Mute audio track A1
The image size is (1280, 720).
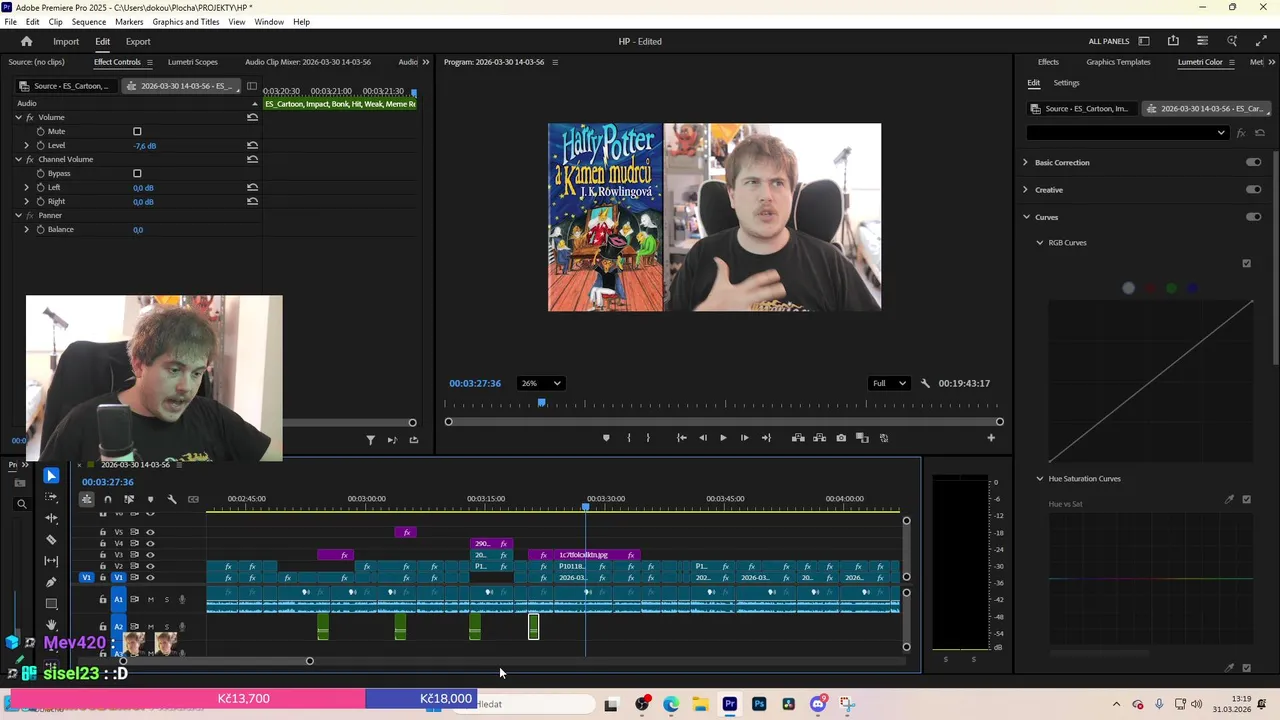pos(150,599)
